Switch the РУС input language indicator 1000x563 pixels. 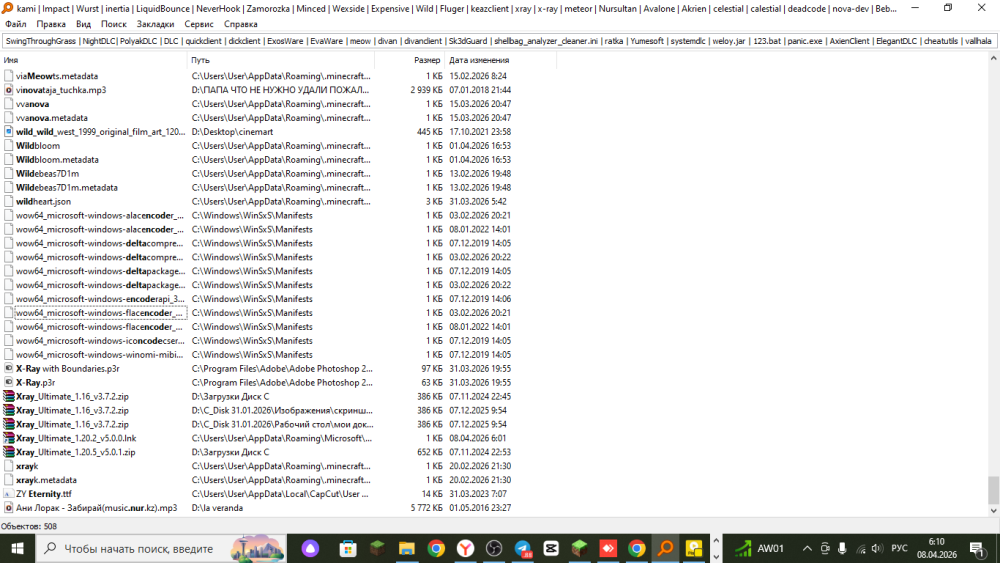(x=900, y=548)
